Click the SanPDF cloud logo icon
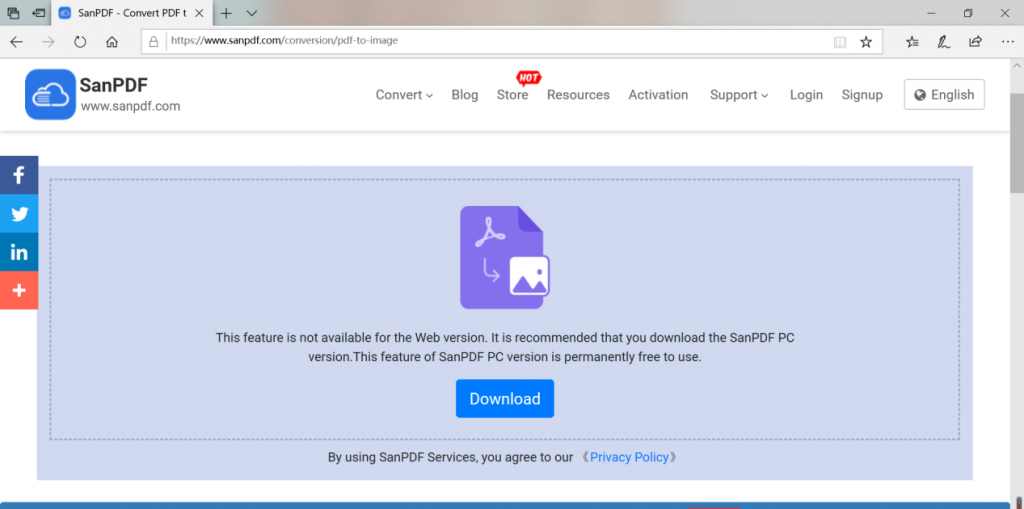 pos(50,95)
